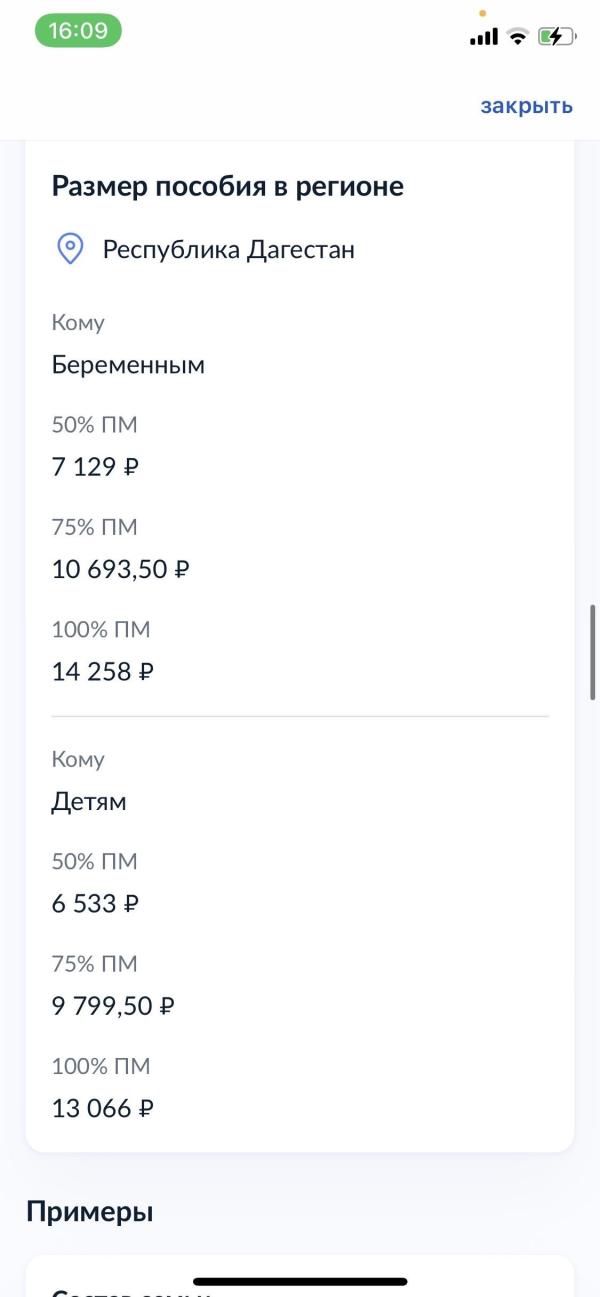Tap the 10 693,50 ₽ amount
Viewport: 600px width, 1297px height.
tap(121, 569)
